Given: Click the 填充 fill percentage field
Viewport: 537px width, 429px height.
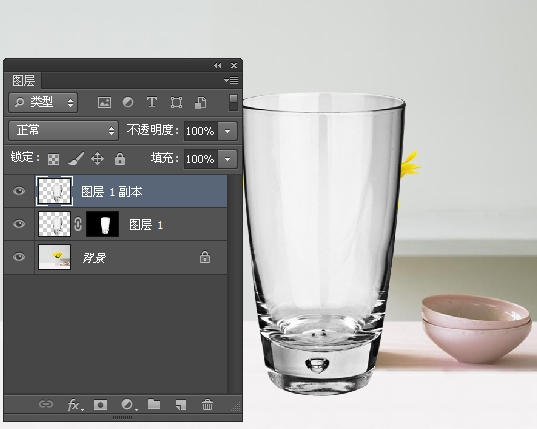Looking at the screenshot, I should coord(201,159).
